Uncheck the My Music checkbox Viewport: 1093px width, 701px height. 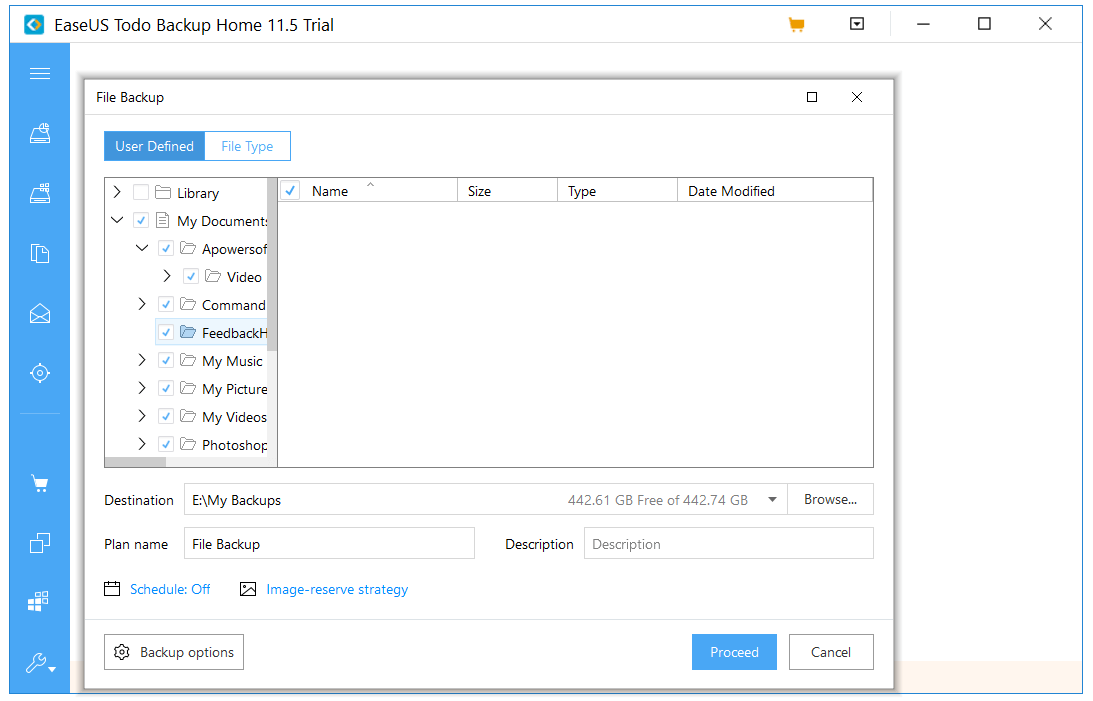166,360
